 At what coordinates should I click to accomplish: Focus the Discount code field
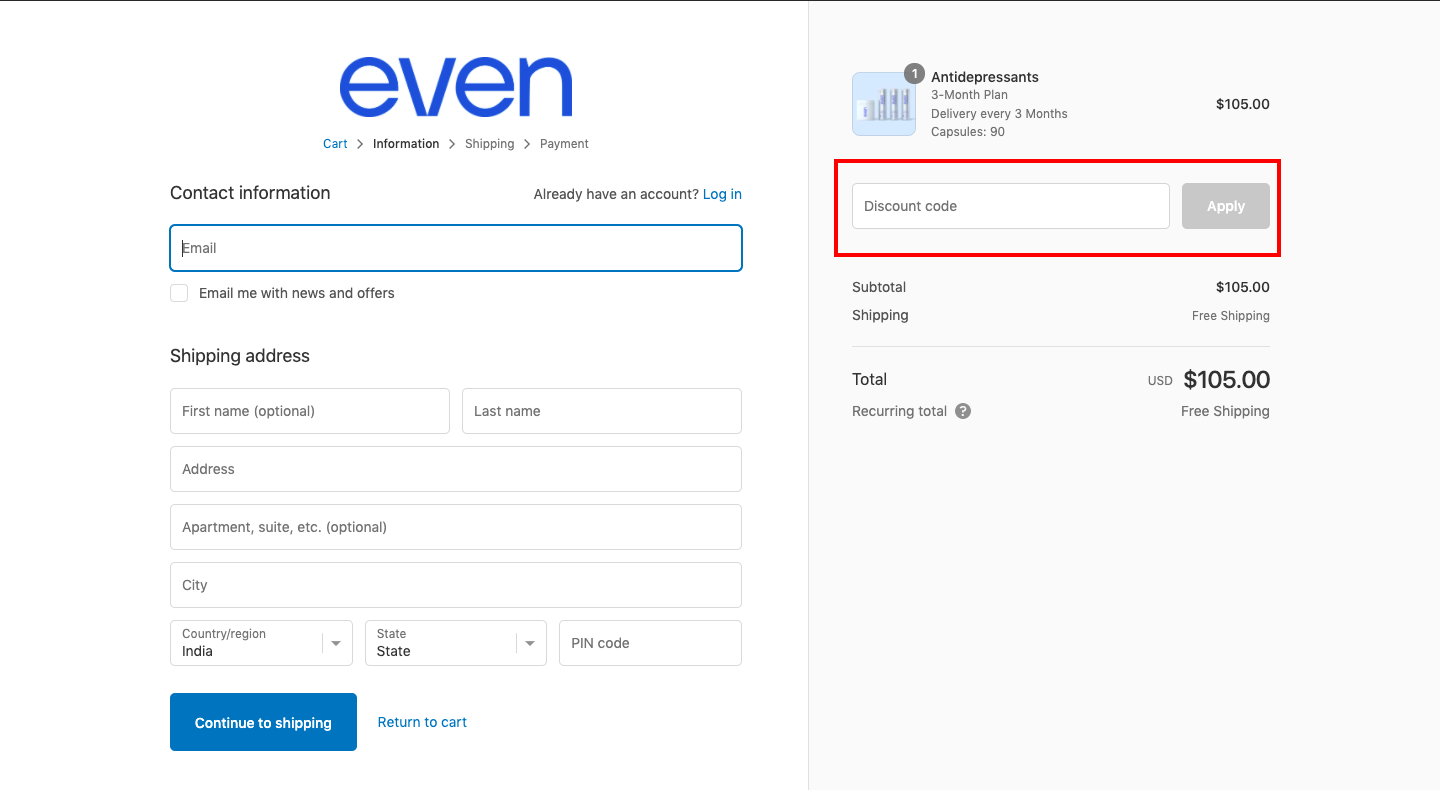click(x=1011, y=206)
